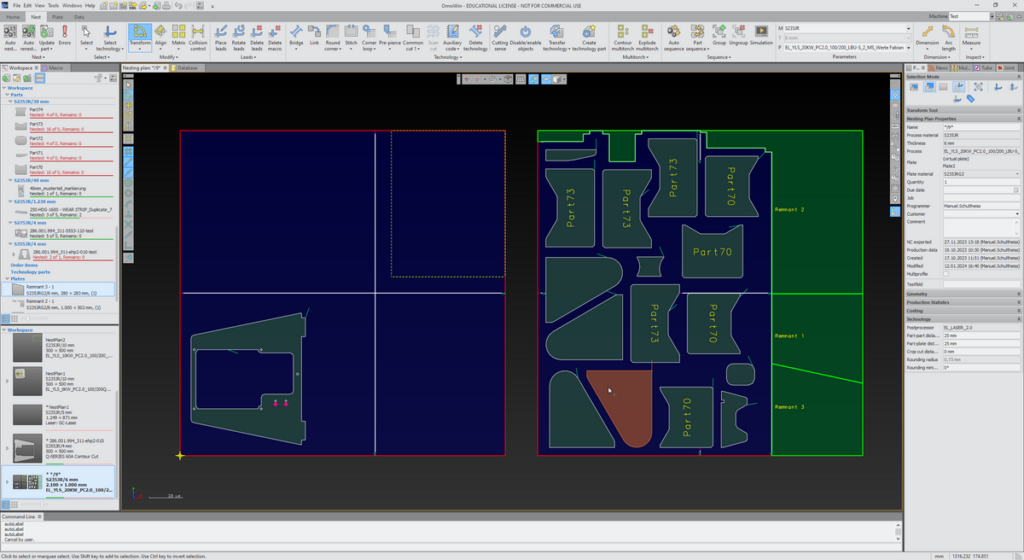Open the Errors tool in ribbon
The width and height of the screenshot is (1024, 560).
pyautogui.click(x=64, y=34)
